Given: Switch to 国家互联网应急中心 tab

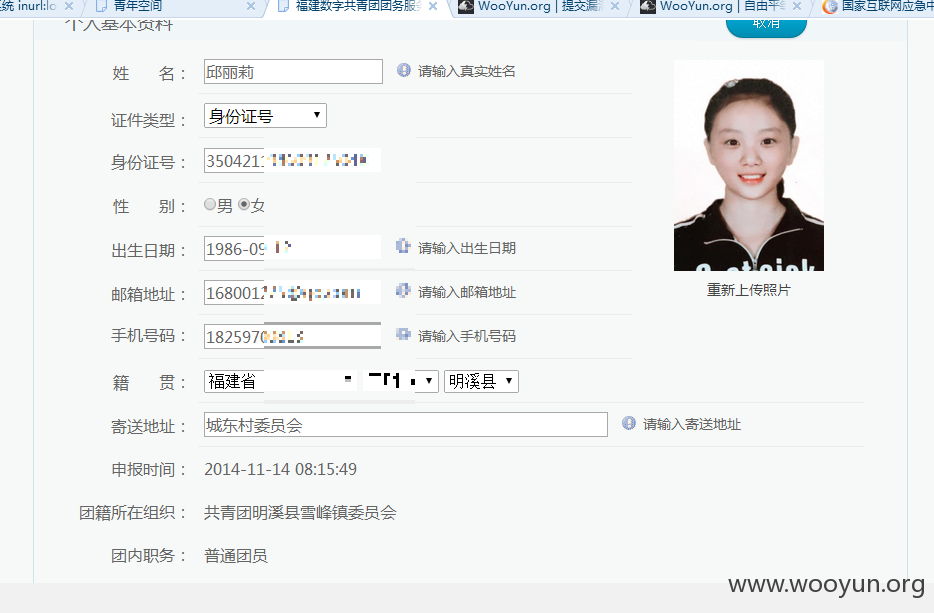Looking at the screenshot, I should (876, 7).
